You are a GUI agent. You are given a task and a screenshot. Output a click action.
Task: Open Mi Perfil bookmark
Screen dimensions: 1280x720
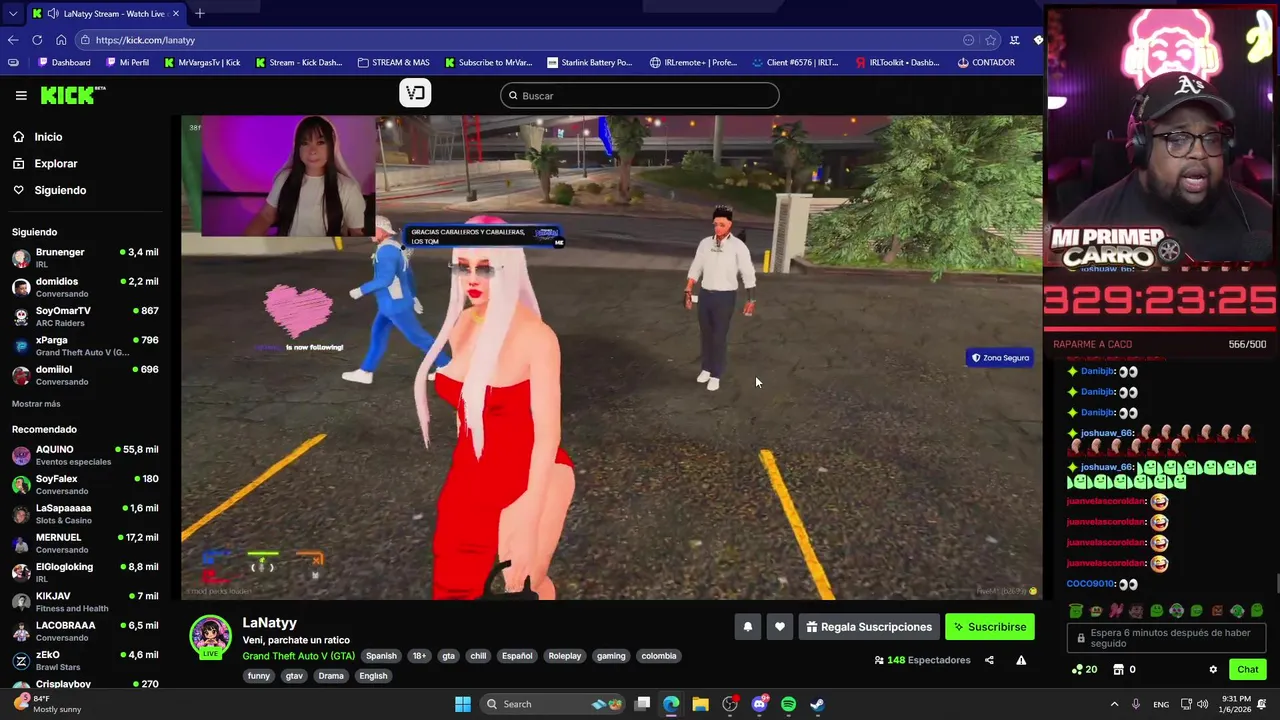126,62
